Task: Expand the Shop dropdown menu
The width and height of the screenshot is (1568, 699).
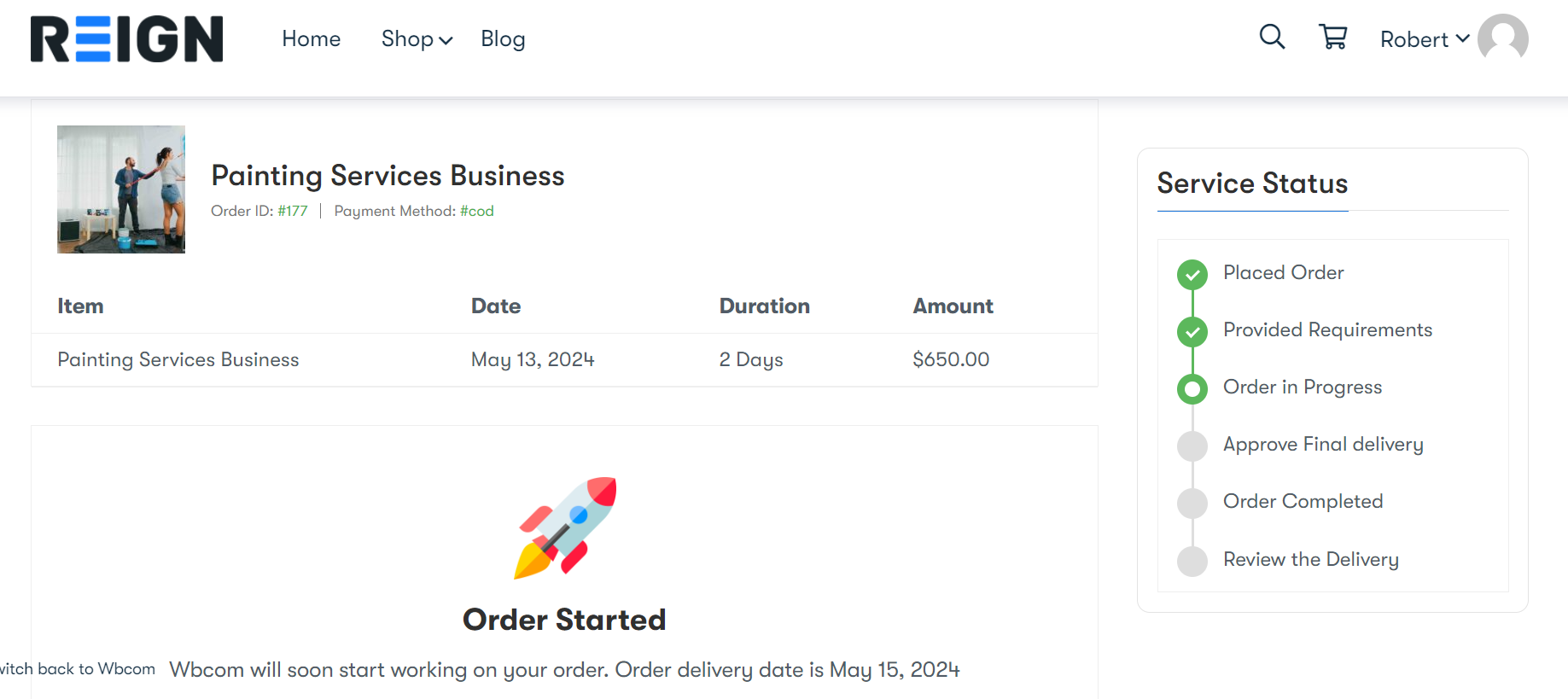Action: pyautogui.click(x=417, y=39)
